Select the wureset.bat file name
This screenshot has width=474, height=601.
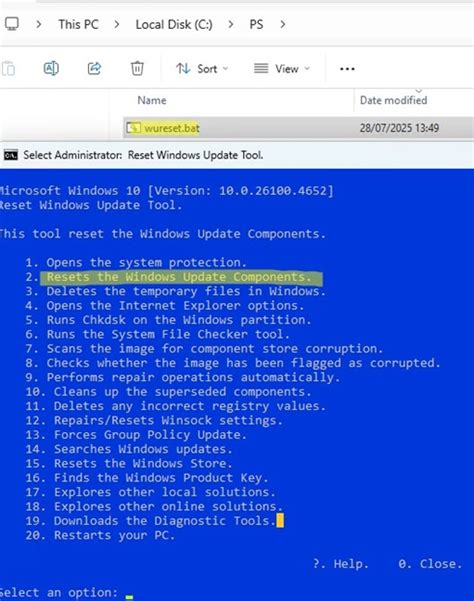coord(172,128)
